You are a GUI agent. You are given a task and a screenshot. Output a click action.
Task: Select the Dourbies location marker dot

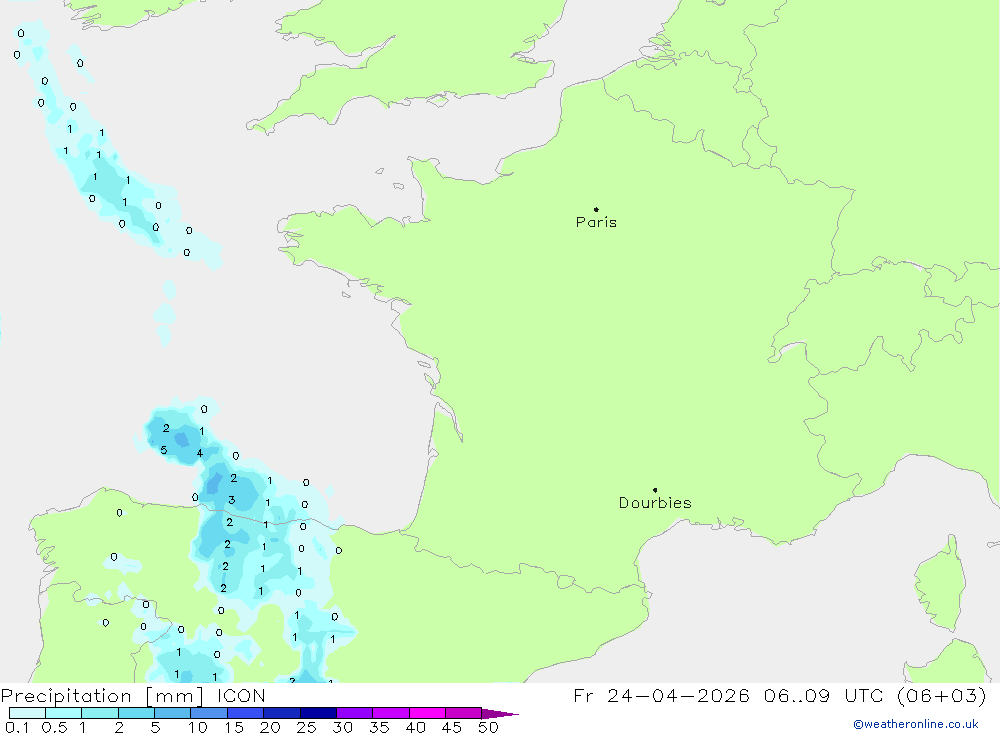pyautogui.click(x=655, y=490)
